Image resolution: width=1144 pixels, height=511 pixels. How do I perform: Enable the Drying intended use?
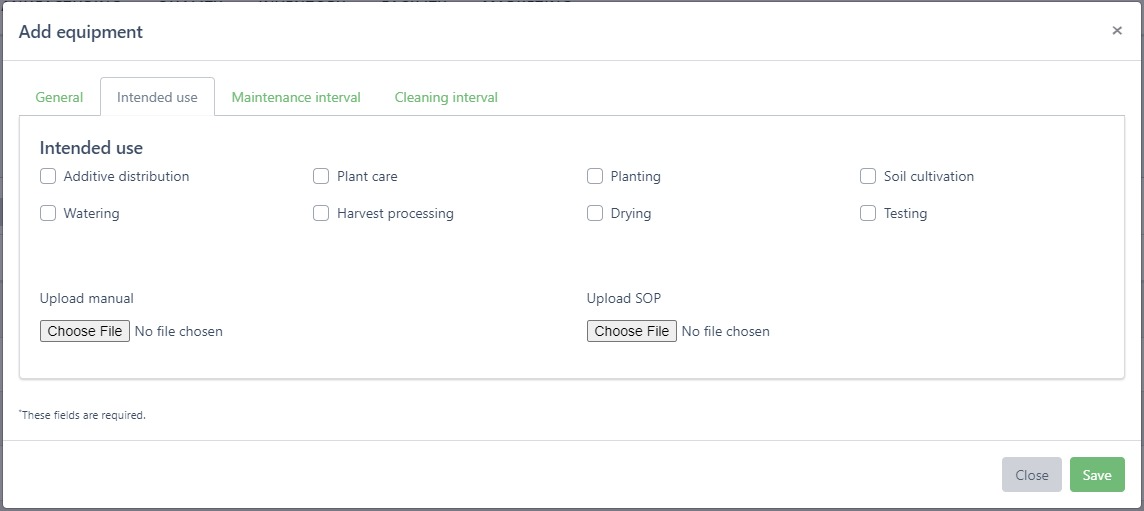pos(595,213)
